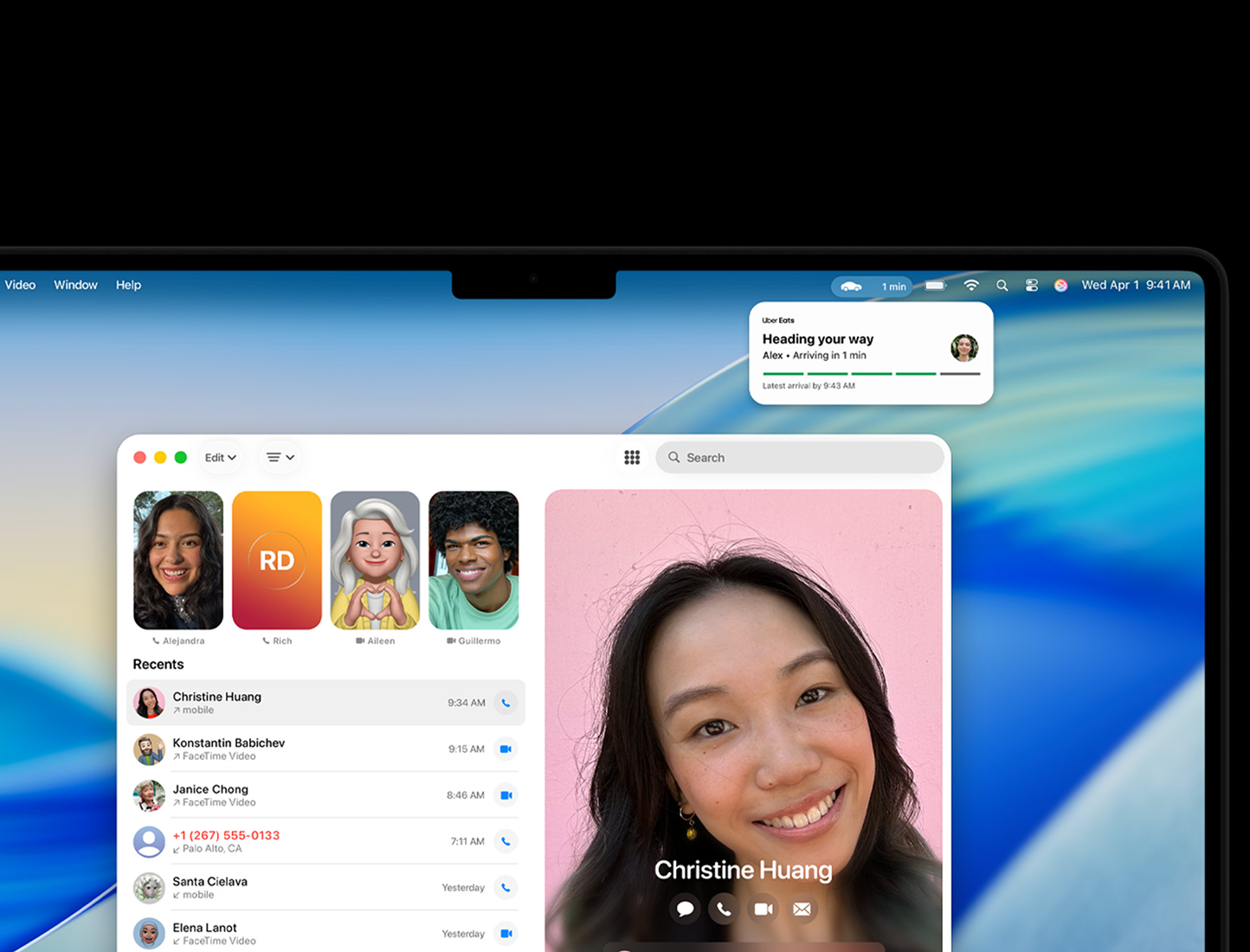Click the 1 min Live Activity pill in menu bar

tap(873, 286)
